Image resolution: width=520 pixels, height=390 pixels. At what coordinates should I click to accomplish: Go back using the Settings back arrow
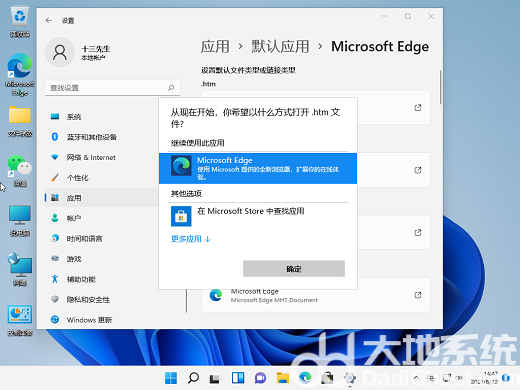coord(49,20)
